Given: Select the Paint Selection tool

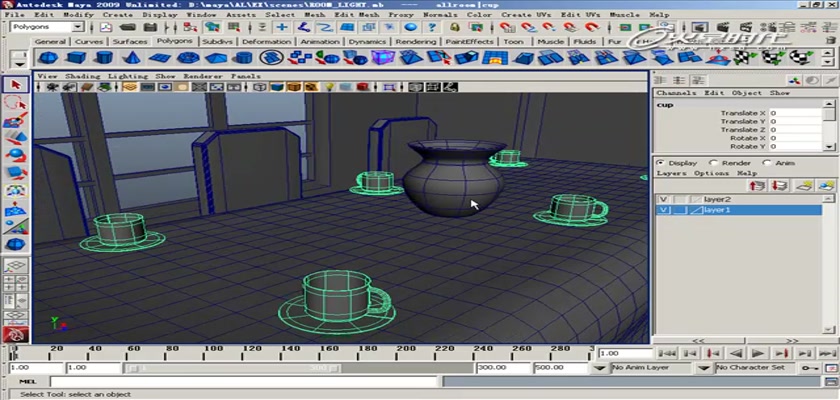Looking at the screenshot, I should [16, 120].
